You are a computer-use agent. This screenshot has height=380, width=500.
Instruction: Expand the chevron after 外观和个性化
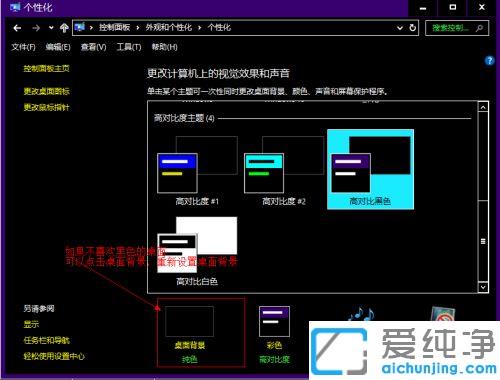coord(199,28)
